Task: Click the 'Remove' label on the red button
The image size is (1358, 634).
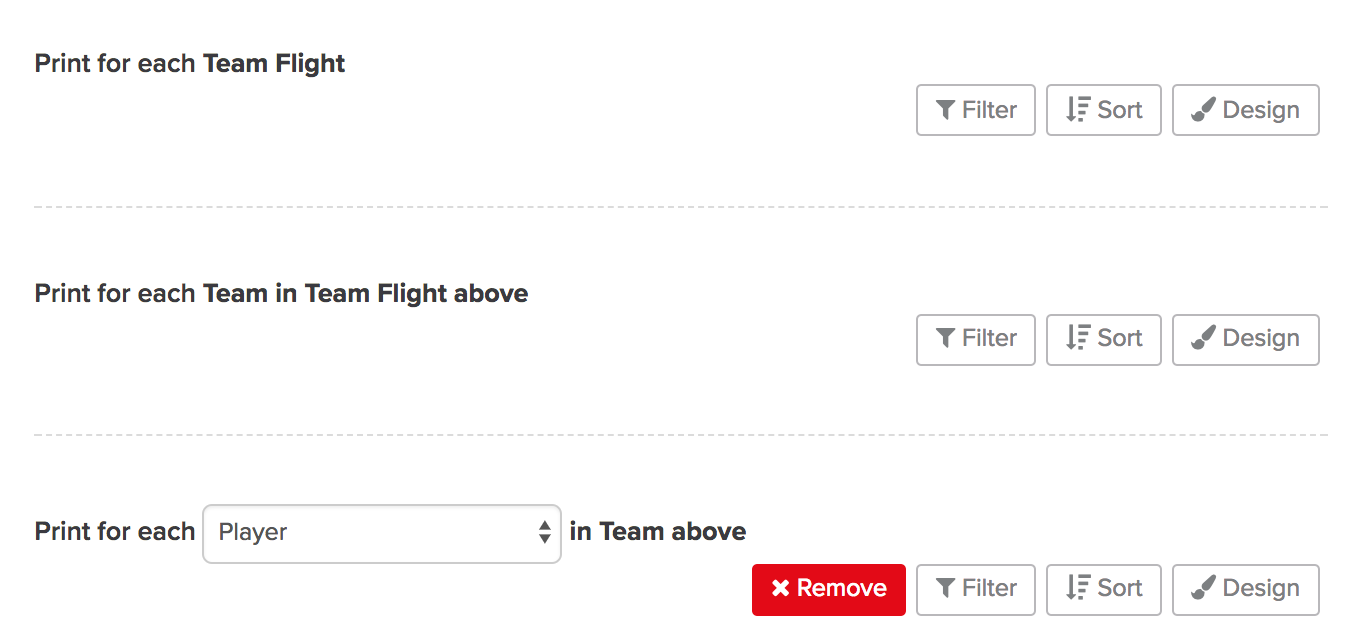Action: 842,588
